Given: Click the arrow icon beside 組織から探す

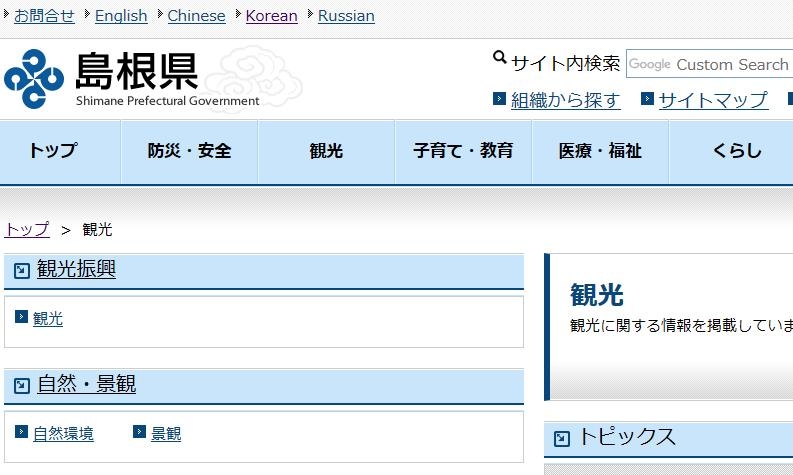Looking at the screenshot, I should tap(499, 98).
